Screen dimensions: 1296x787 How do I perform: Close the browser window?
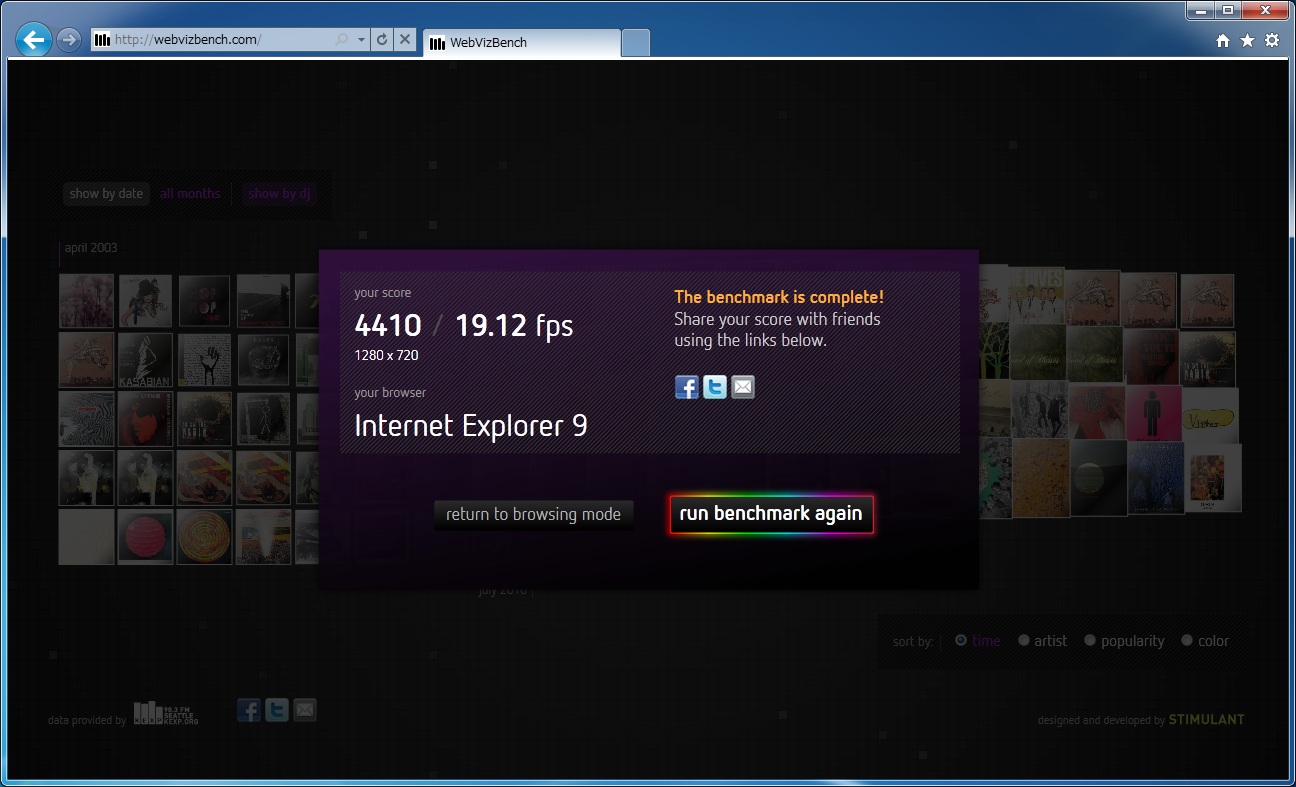click(x=1265, y=10)
